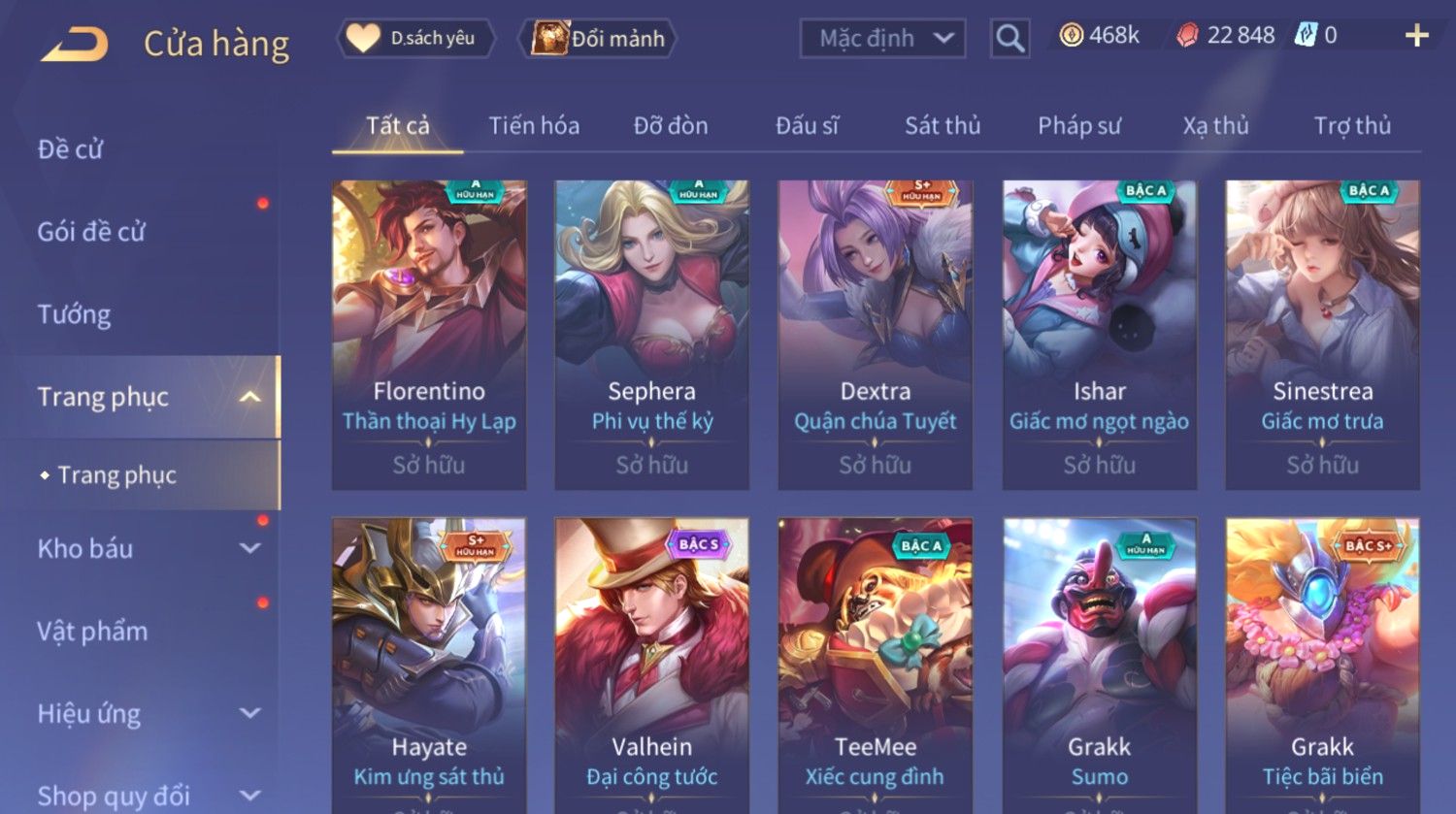The height and width of the screenshot is (814, 1456).
Task: Open the Mặc định sort dropdown
Action: (x=882, y=39)
